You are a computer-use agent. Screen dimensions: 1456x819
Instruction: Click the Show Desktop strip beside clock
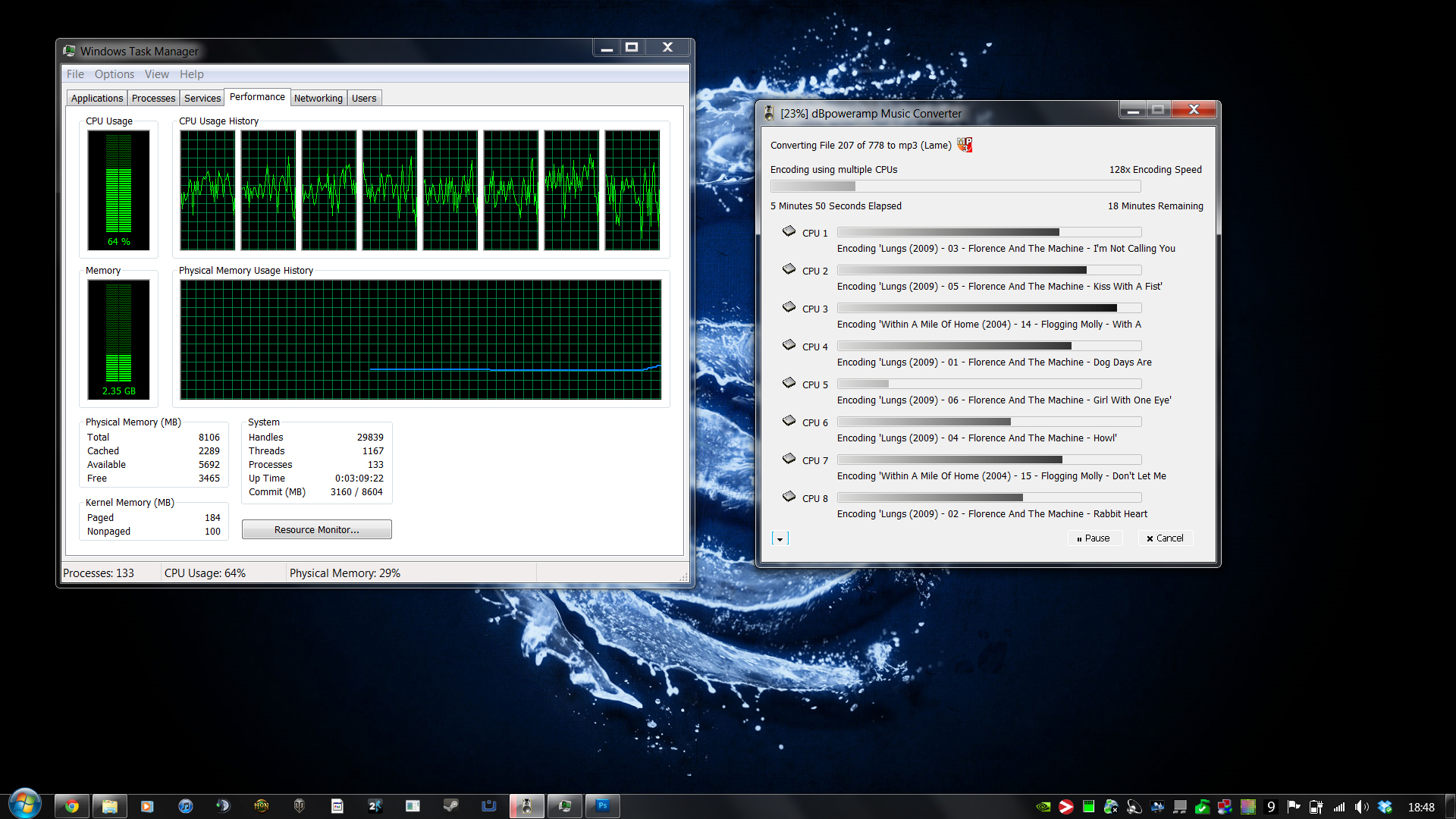click(x=1450, y=806)
